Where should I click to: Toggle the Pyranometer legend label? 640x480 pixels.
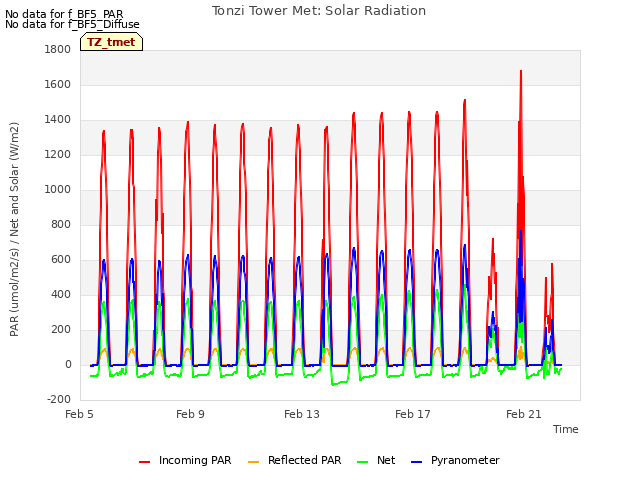465,460
